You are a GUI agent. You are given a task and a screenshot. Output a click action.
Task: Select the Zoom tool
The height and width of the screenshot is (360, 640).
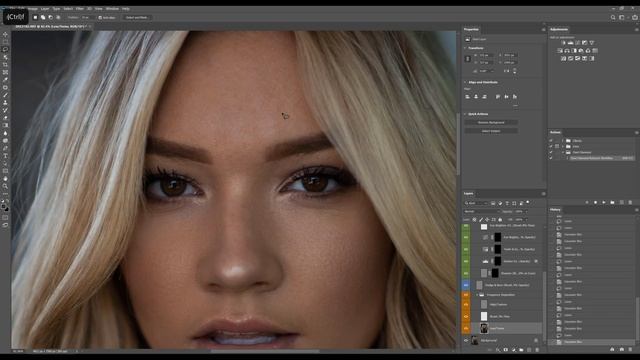tap(5, 186)
